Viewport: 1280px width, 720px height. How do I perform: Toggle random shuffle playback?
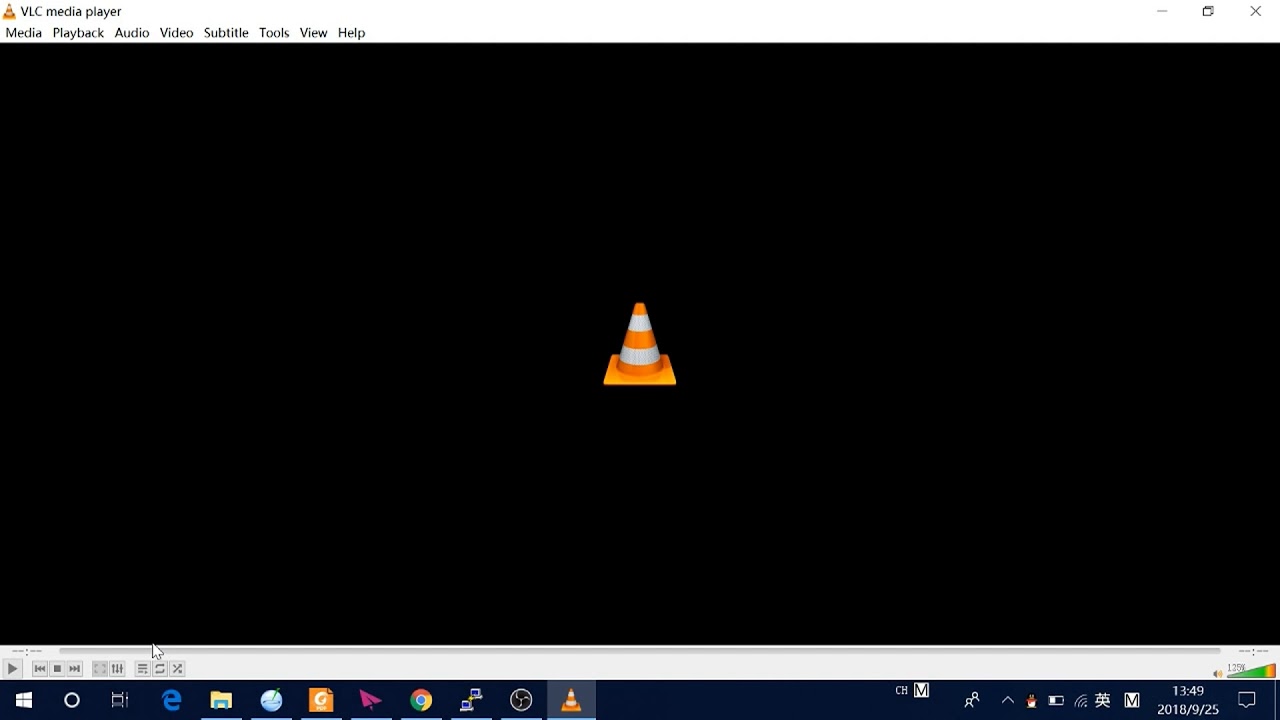tap(178, 669)
